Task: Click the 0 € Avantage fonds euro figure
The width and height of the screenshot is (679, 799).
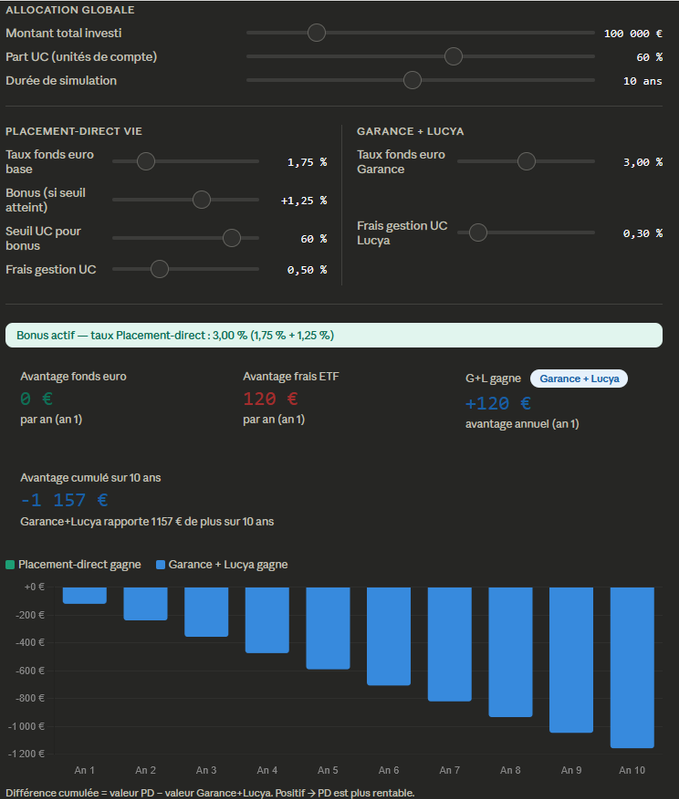Action: (37, 398)
